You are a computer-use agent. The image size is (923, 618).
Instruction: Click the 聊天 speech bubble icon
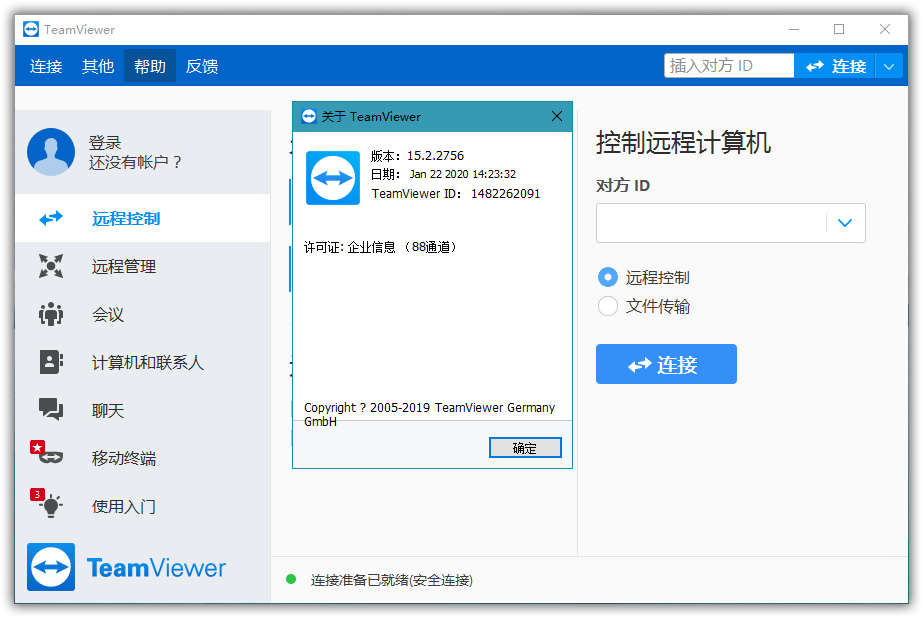51,410
